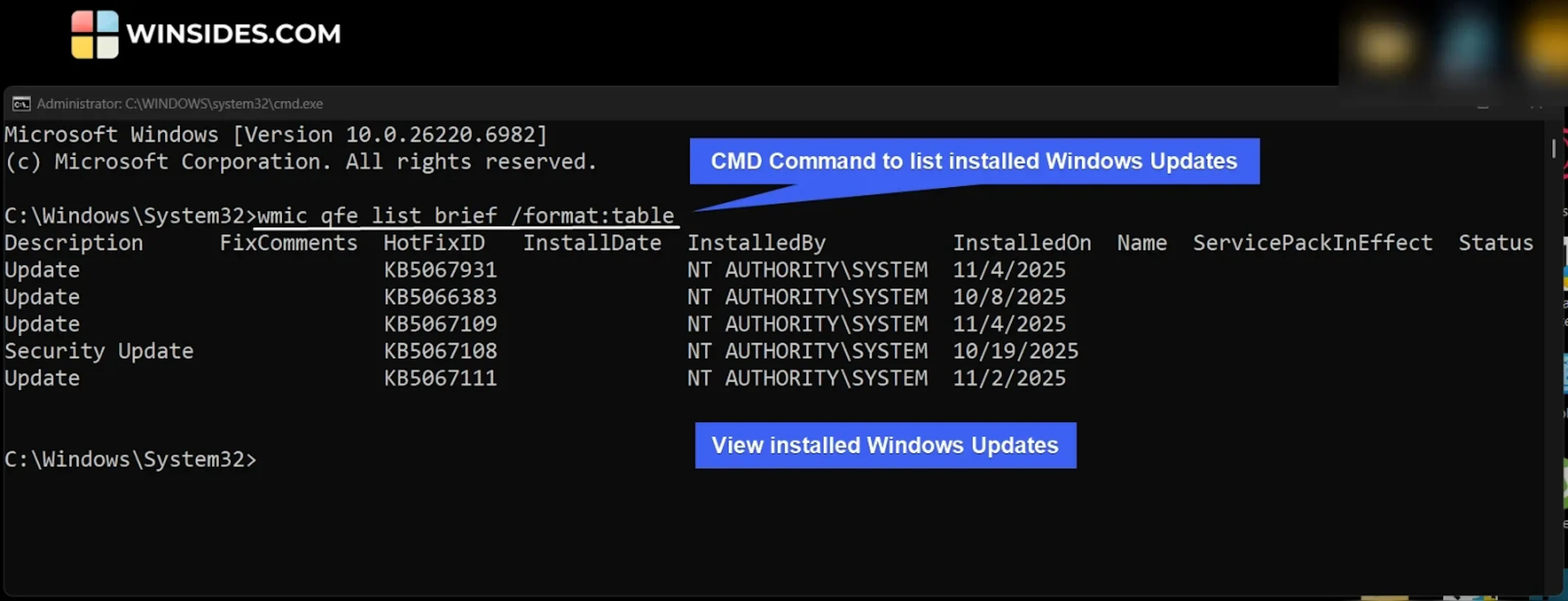1568x601 pixels.
Task: Click the 'Description' column header
Action: click(x=73, y=243)
